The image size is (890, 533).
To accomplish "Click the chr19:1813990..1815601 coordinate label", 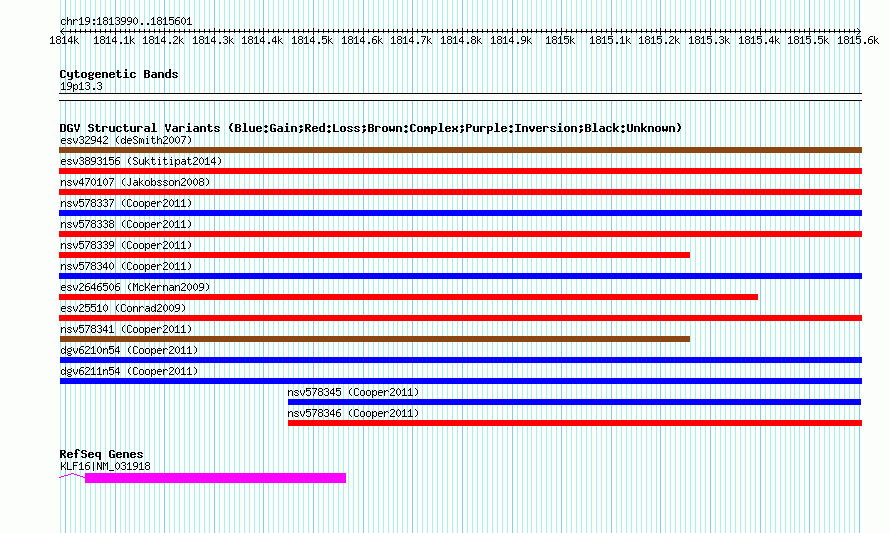I will tap(126, 22).
